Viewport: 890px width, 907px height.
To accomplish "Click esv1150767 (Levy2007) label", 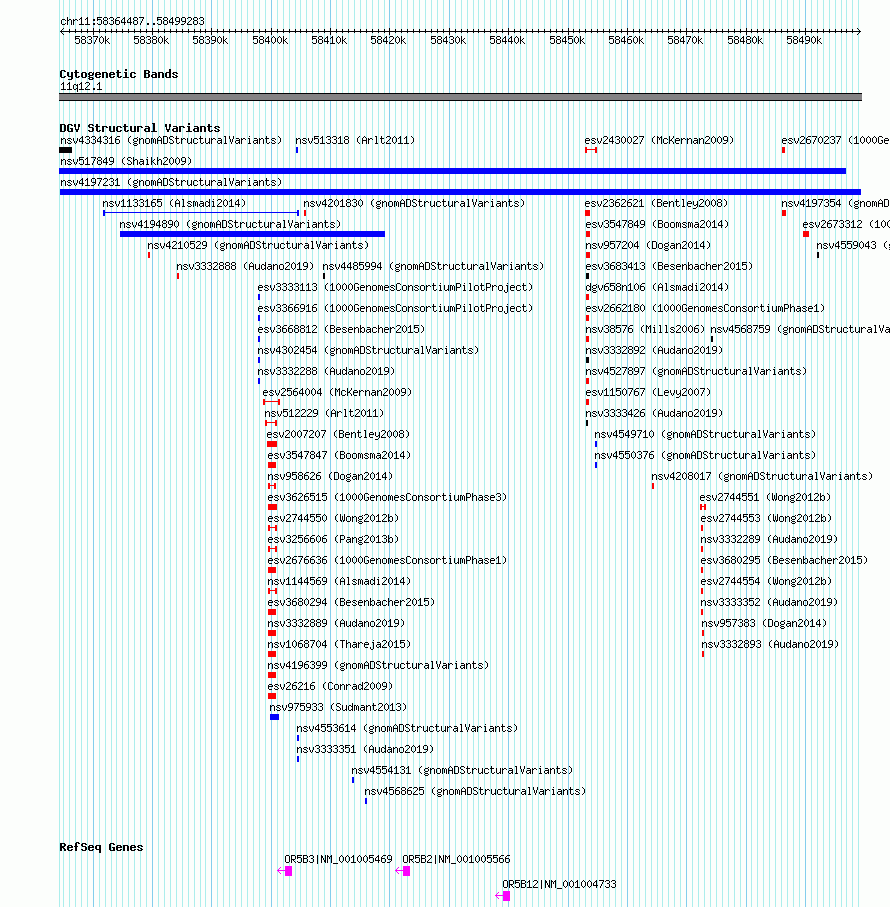I will [x=648, y=392].
